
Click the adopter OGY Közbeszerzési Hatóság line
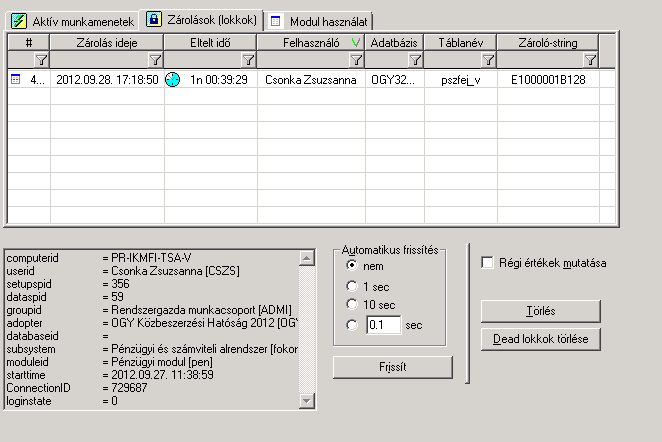152,323
